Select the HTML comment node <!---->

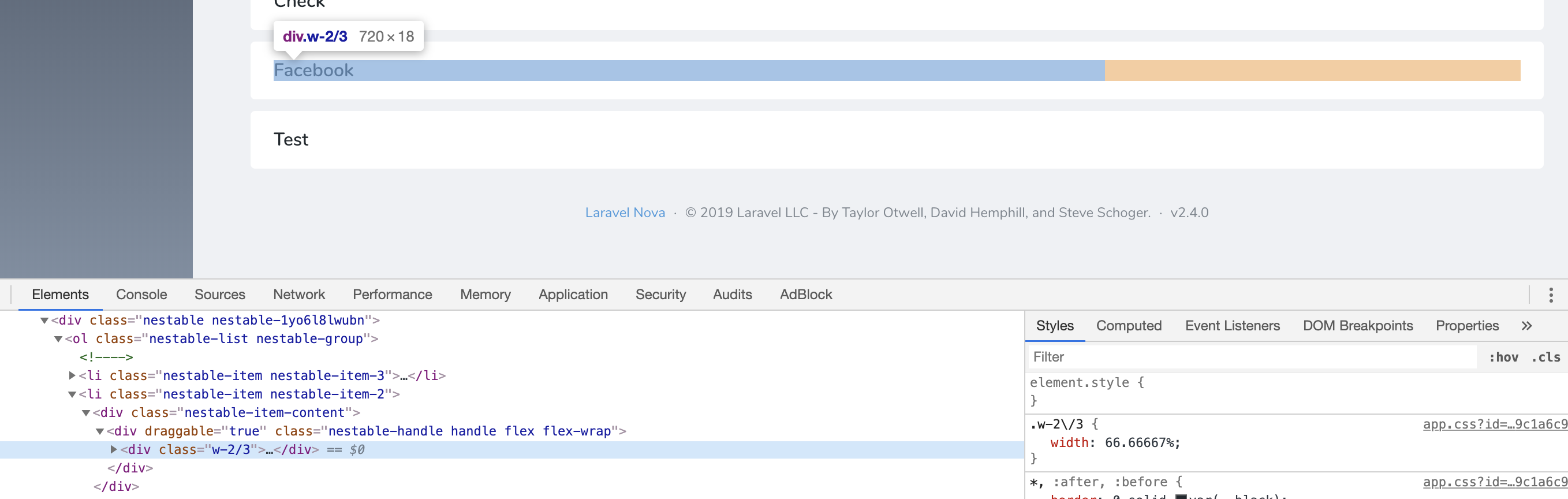107,358
